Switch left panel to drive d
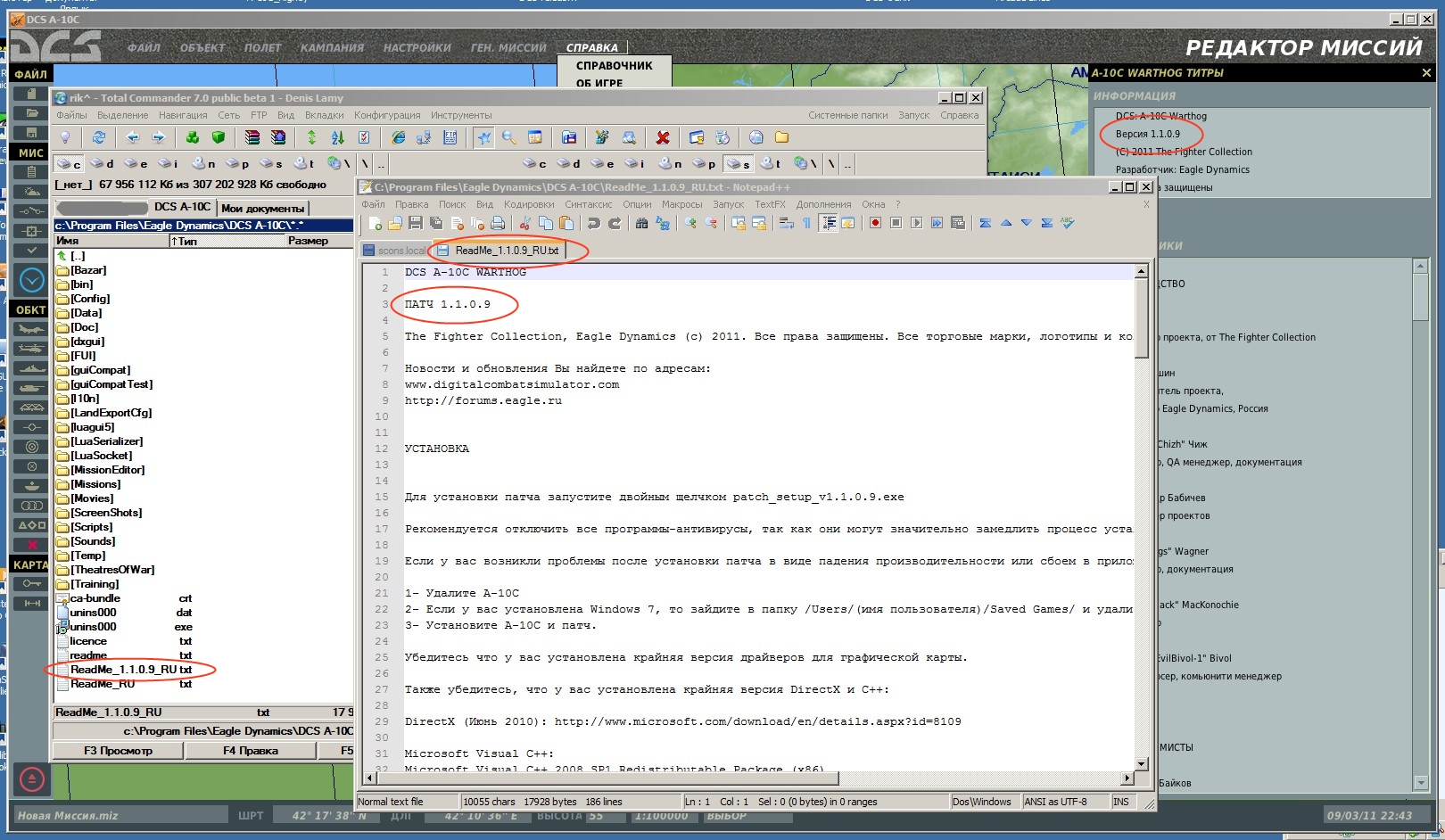 103,163
